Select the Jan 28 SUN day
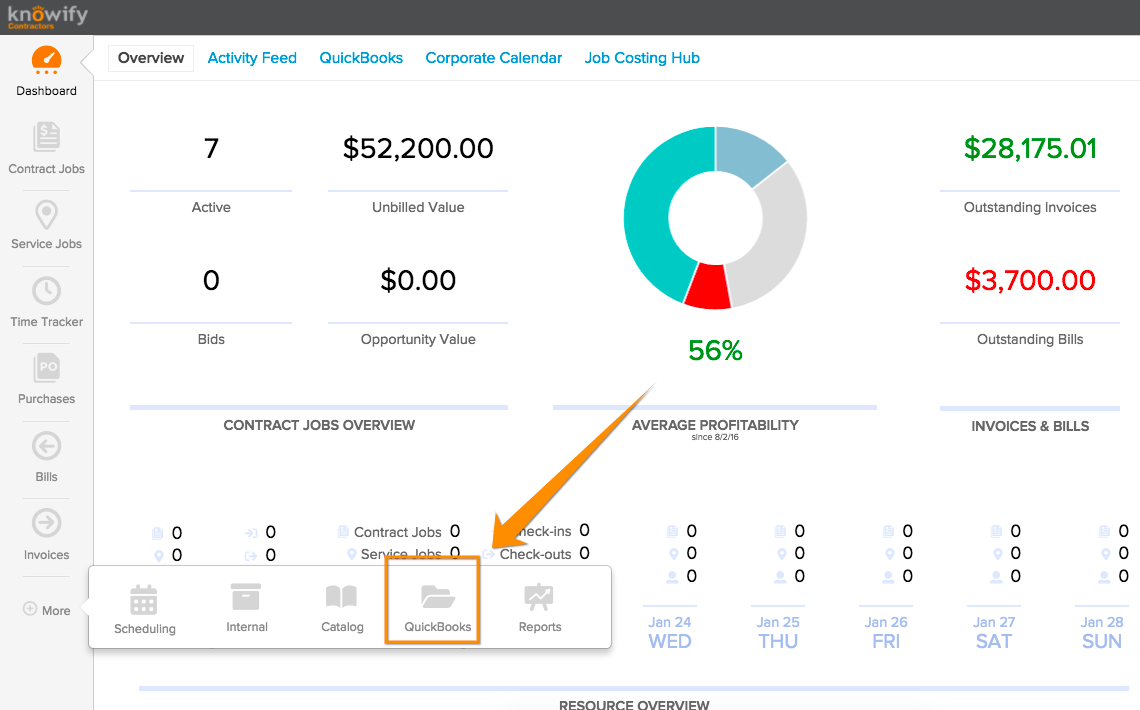The image size is (1140, 710). [x=1101, y=632]
